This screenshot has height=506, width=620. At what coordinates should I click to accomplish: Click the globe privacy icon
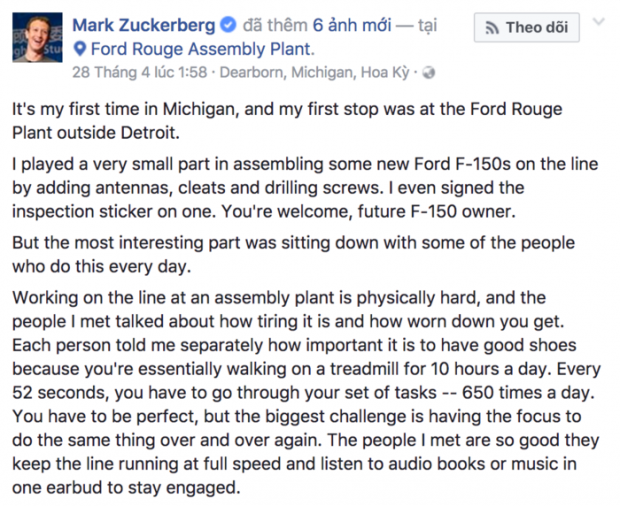[430, 72]
